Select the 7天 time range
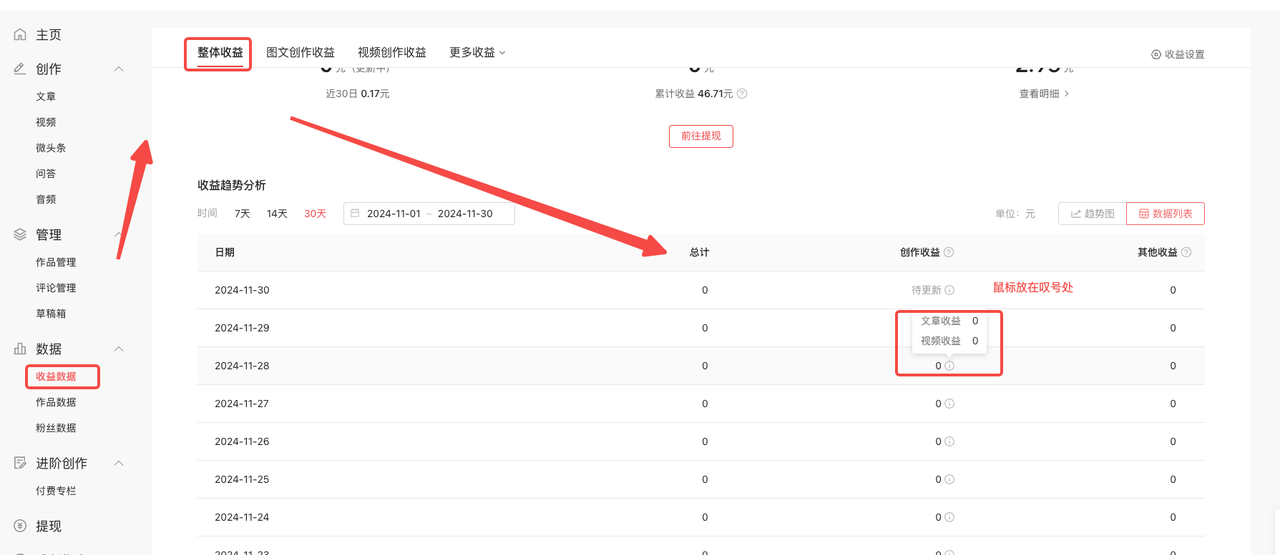The height and width of the screenshot is (555, 1280). [242, 214]
